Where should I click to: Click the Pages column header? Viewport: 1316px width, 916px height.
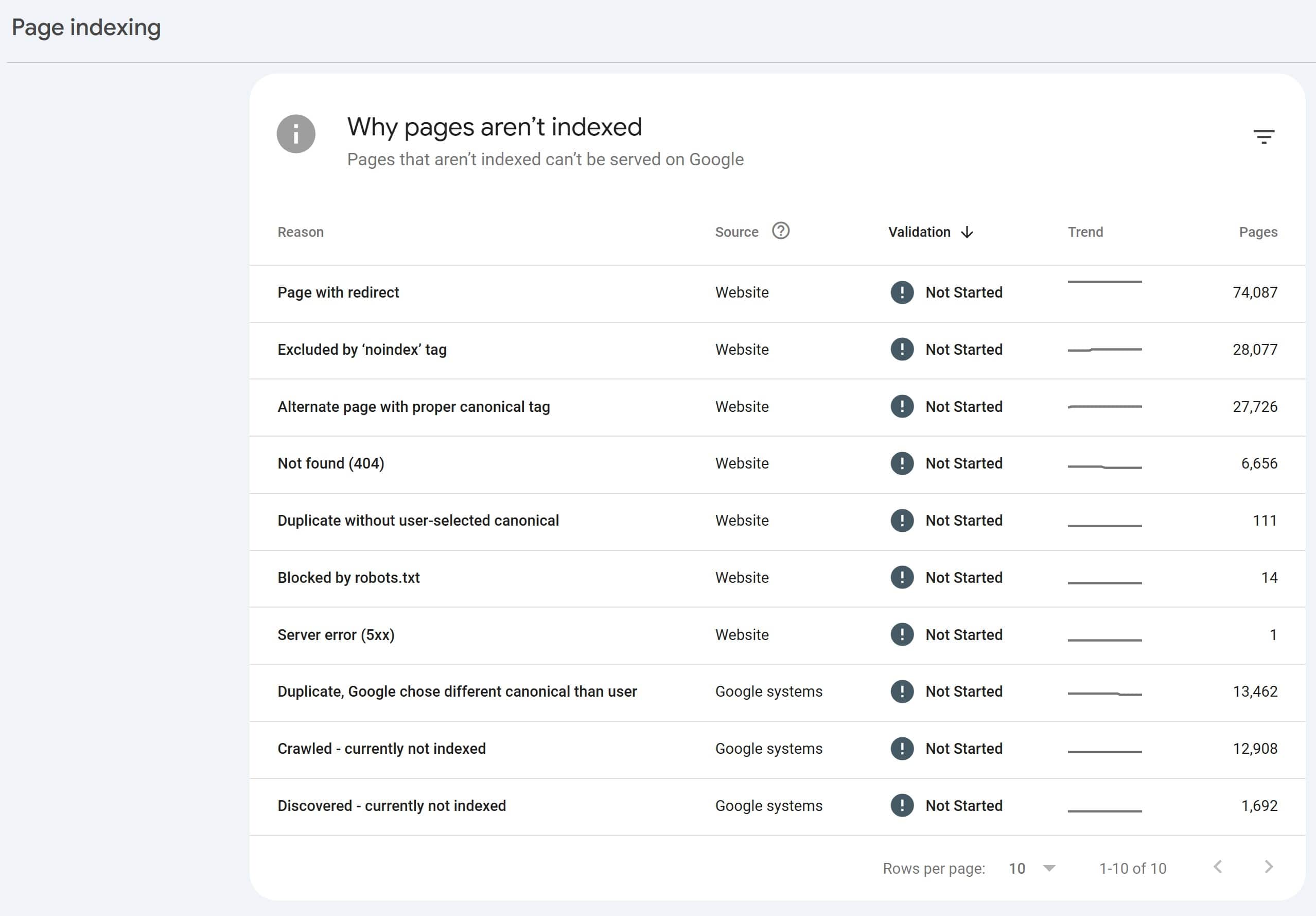[1257, 232]
